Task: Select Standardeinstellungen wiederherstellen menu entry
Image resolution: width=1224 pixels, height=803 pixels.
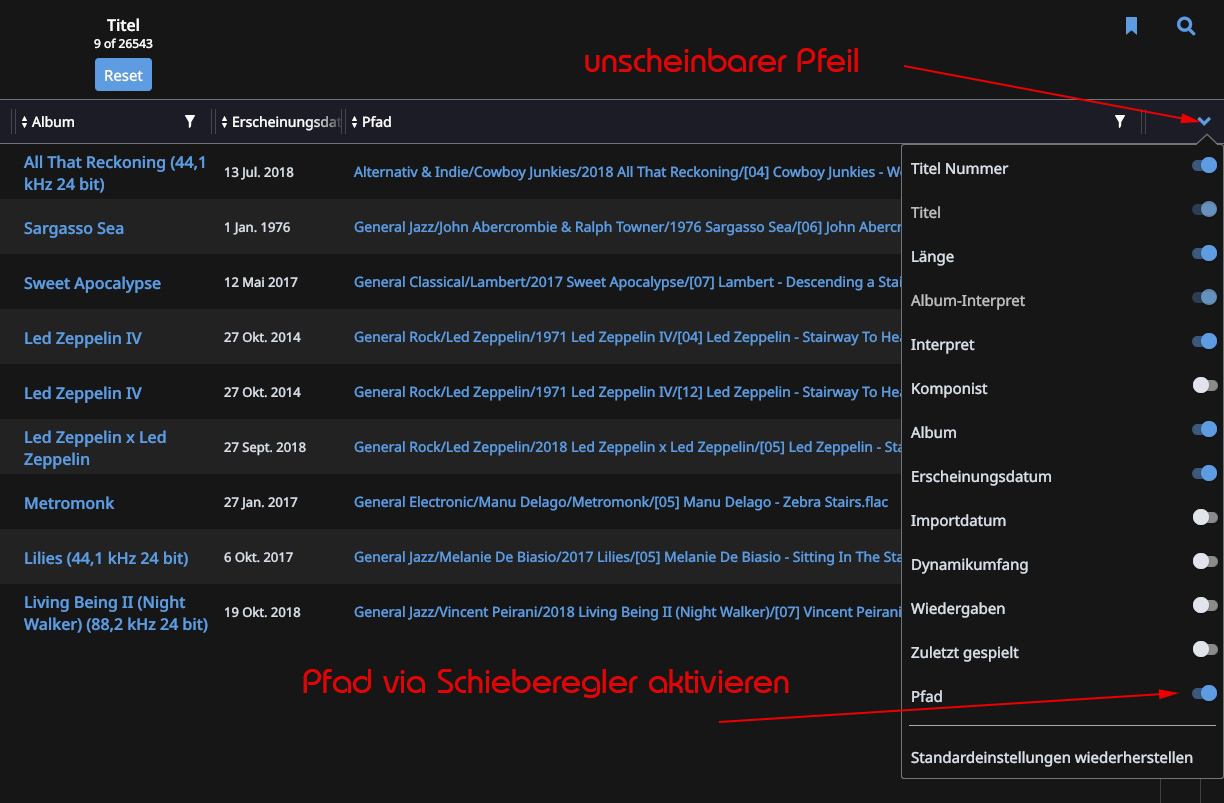Action: click(1051, 757)
